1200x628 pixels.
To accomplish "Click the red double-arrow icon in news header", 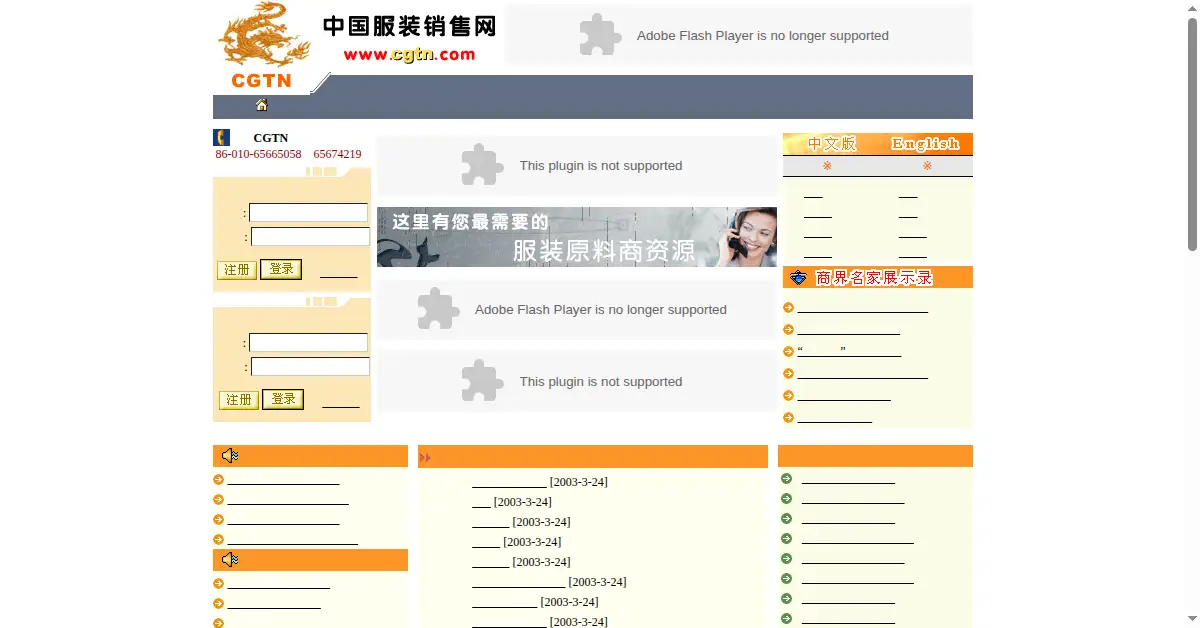I will tap(425, 458).
